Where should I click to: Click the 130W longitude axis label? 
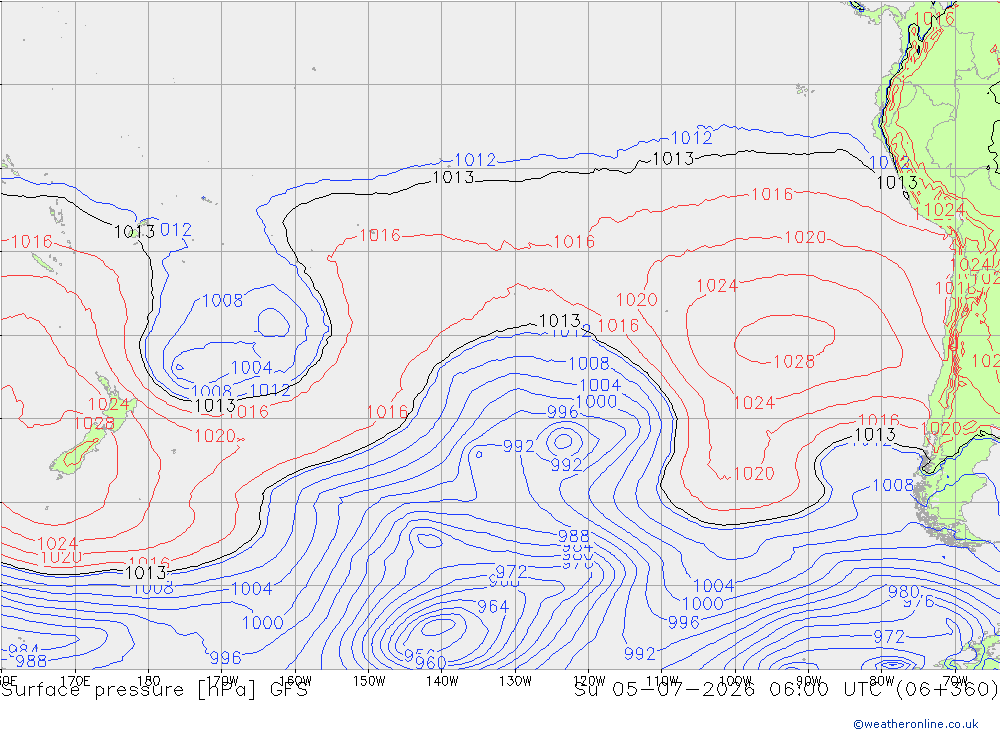click(x=515, y=681)
